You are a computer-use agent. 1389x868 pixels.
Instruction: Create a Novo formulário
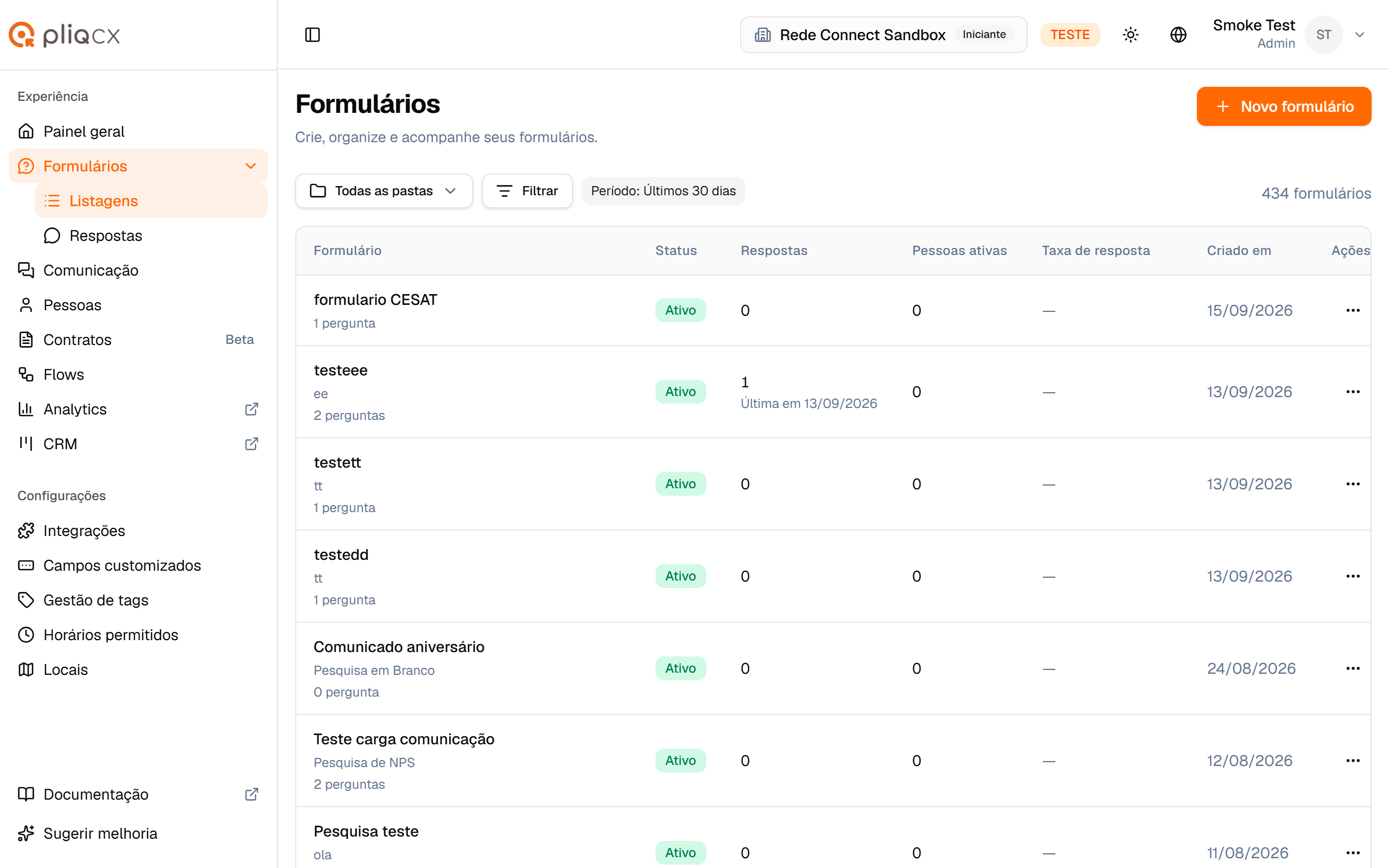(x=1283, y=106)
